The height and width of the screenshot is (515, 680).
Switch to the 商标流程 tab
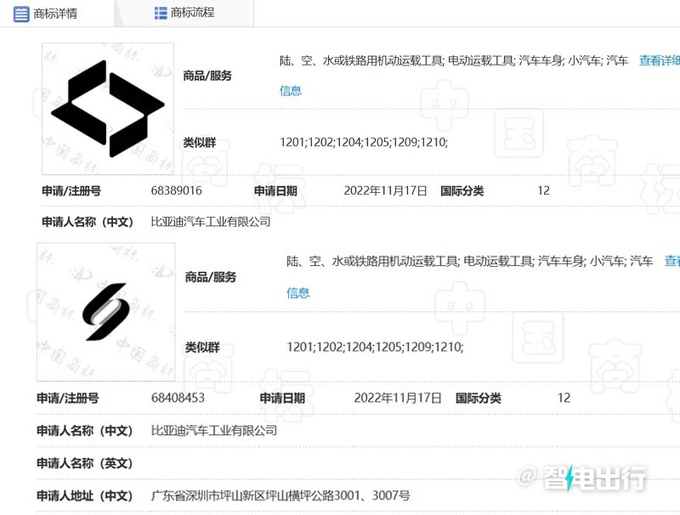[x=184, y=13]
